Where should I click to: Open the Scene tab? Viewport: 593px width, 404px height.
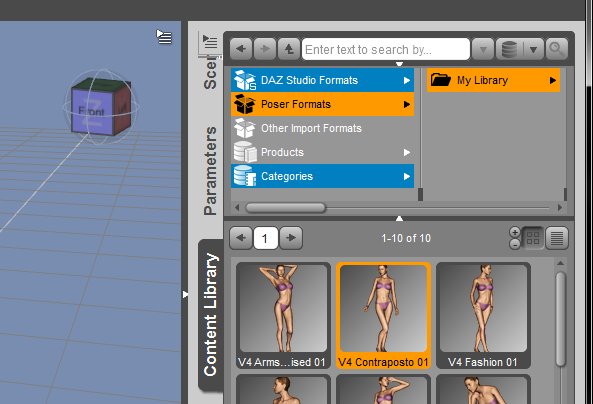pyautogui.click(x=210, y=74)
